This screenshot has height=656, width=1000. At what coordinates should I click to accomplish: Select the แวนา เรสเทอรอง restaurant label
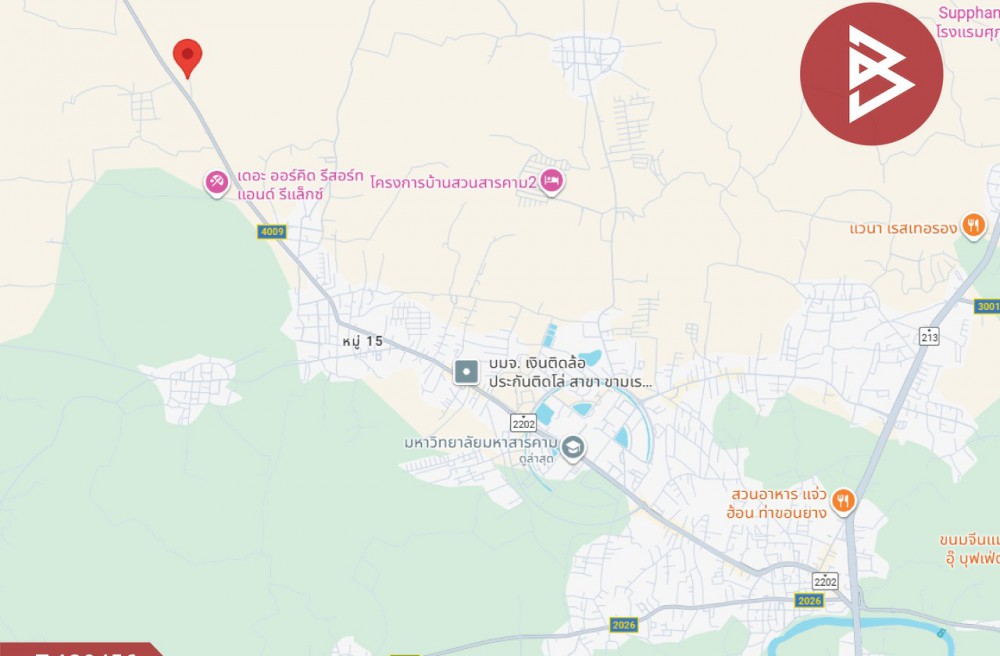(x=903, y=228)
